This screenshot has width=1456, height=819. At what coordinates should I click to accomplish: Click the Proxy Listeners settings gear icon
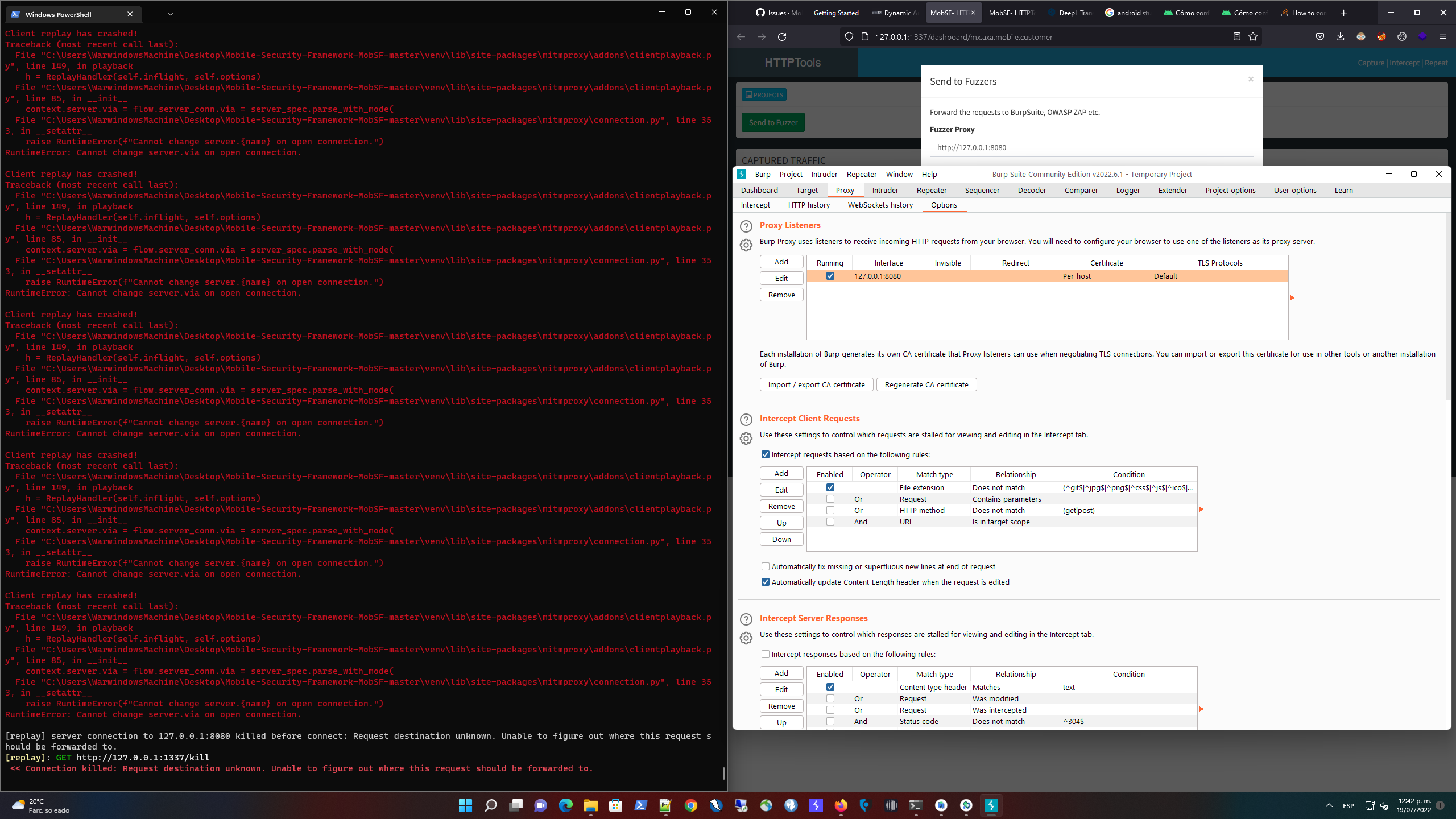(x=746, y=245)
